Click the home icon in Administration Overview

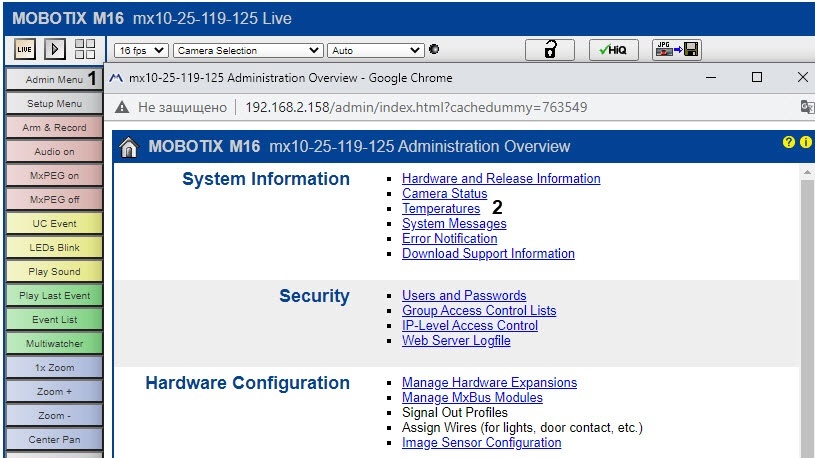point(129,148)
